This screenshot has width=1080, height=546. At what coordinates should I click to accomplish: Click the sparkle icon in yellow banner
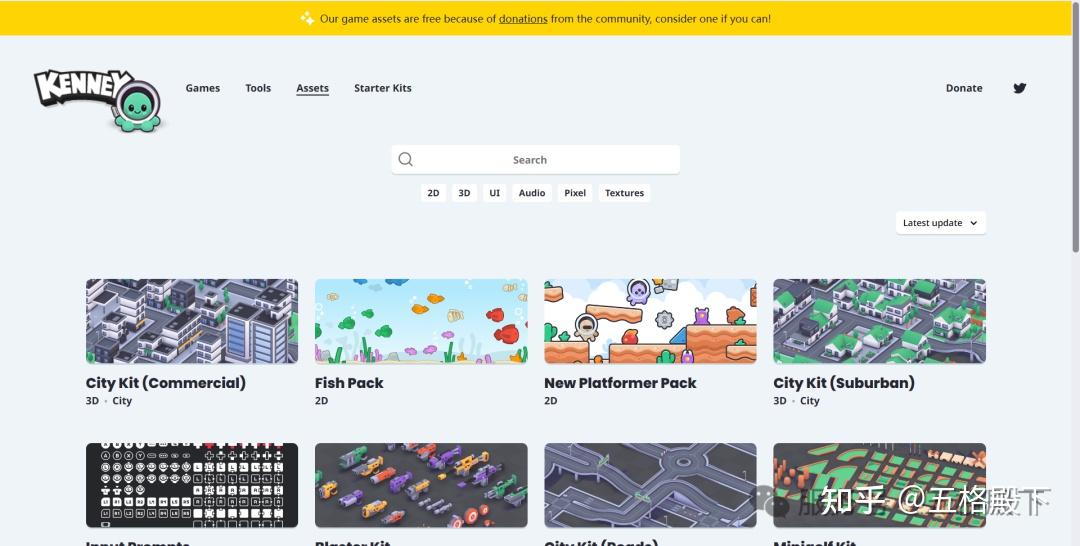coord(307,19)
